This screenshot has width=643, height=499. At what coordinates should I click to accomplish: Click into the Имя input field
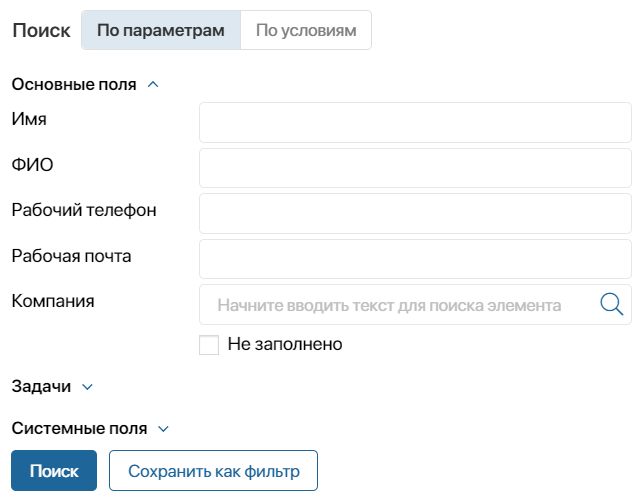415,123
